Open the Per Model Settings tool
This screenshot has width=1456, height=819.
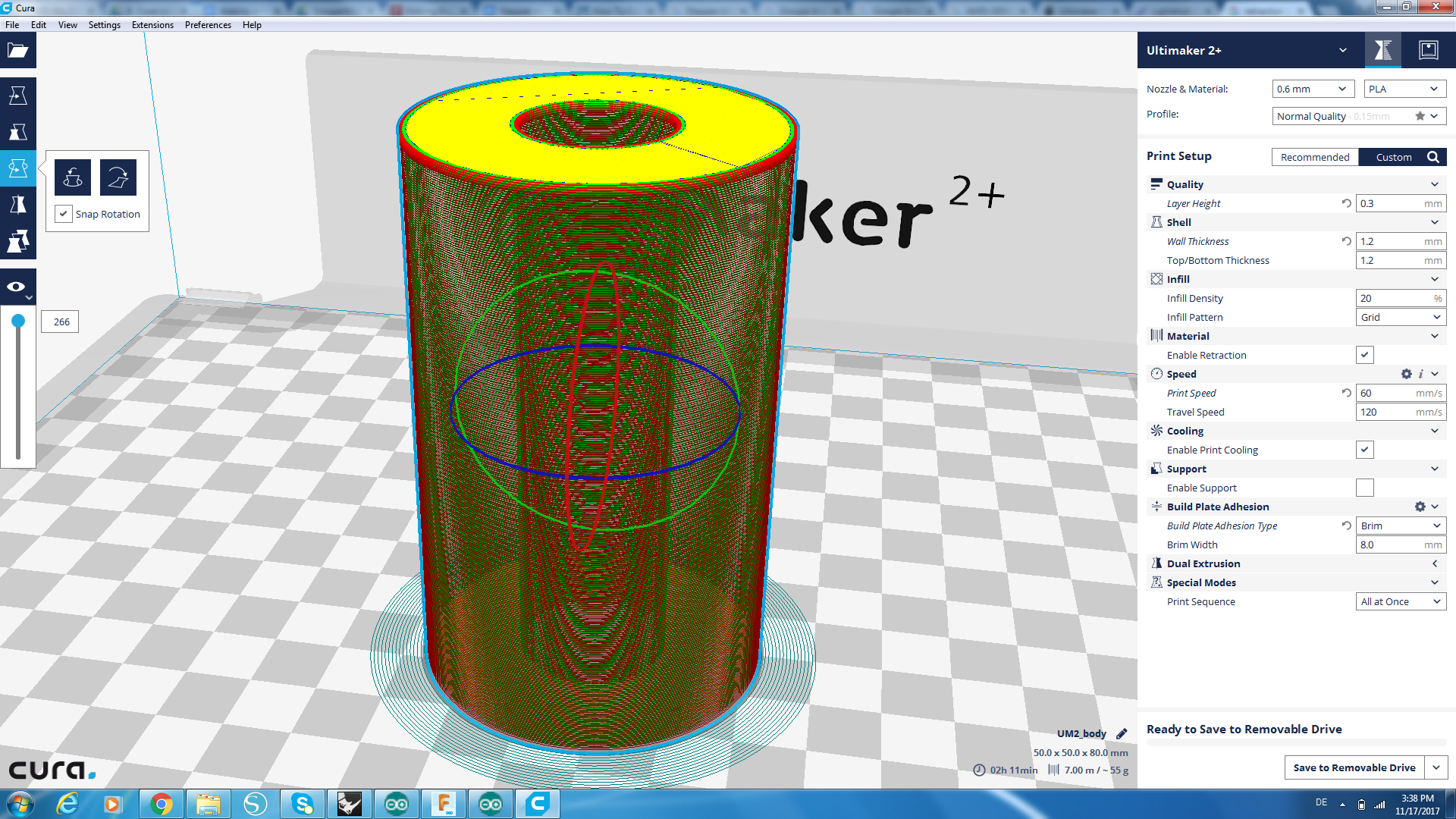point(17,241)
